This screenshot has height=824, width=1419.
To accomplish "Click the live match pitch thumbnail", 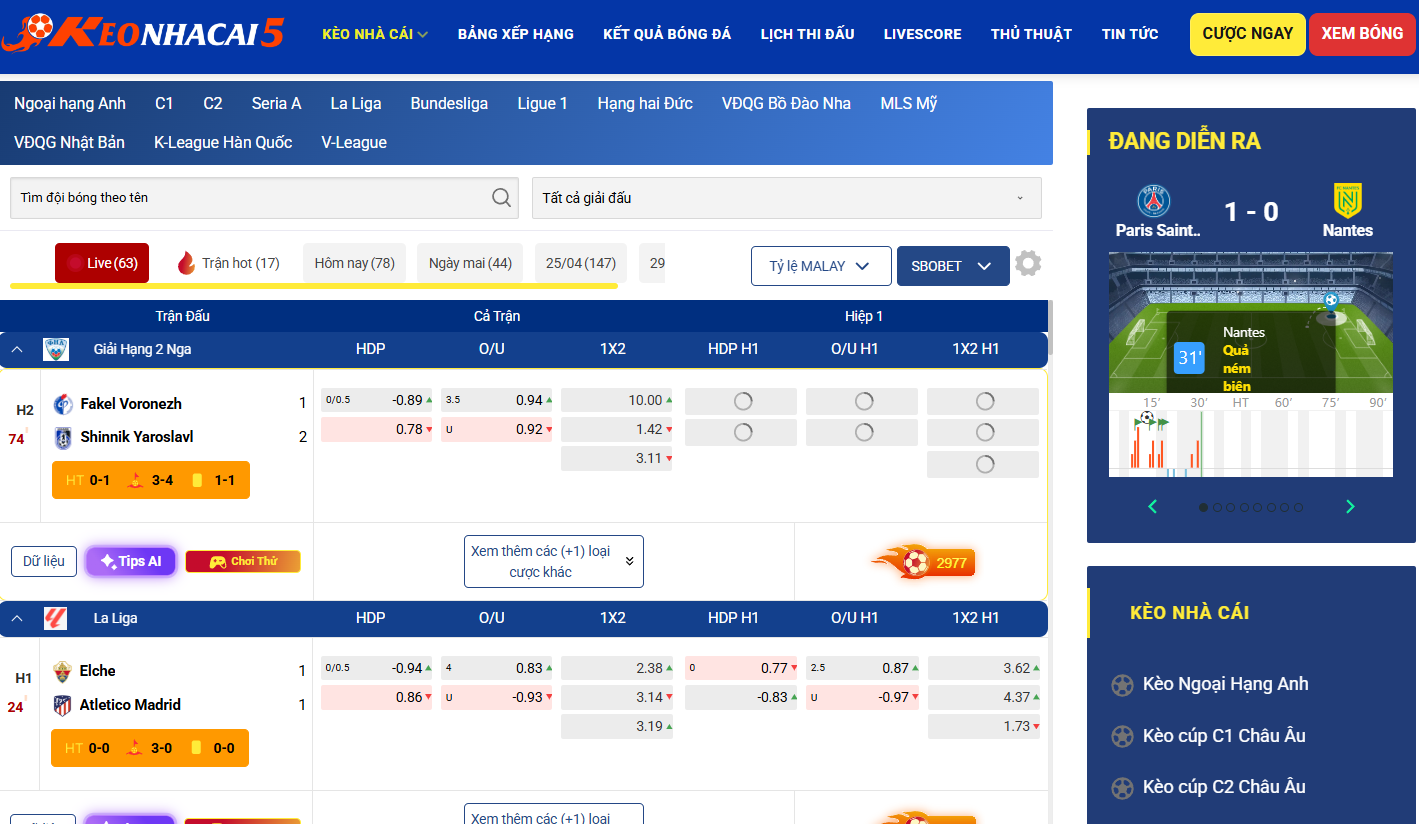I will (x=1251, y=322).
